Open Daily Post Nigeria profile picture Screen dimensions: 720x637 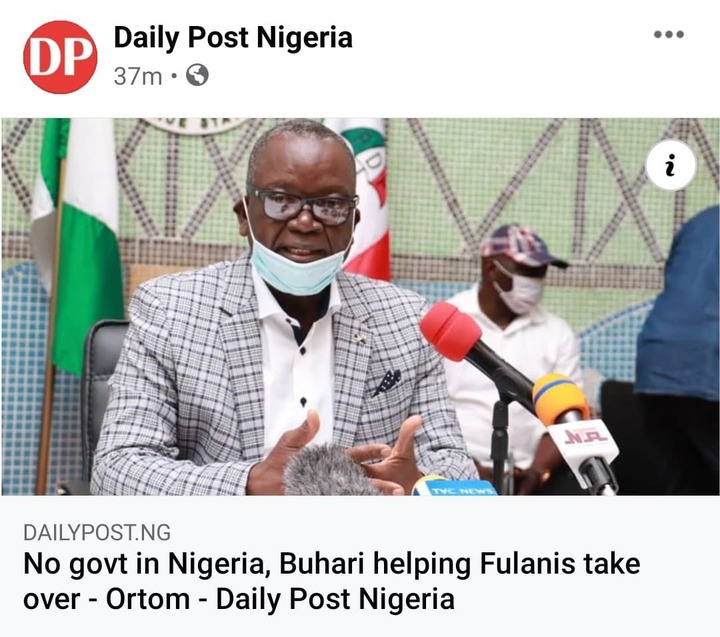click(60, 57)
